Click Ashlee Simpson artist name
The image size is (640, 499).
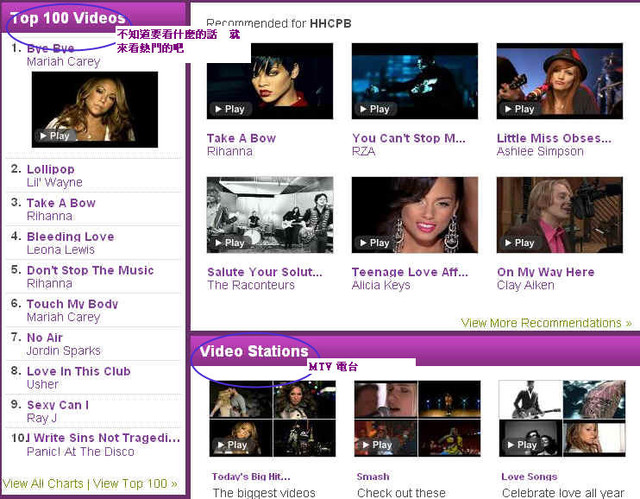[x=540, y=151]
